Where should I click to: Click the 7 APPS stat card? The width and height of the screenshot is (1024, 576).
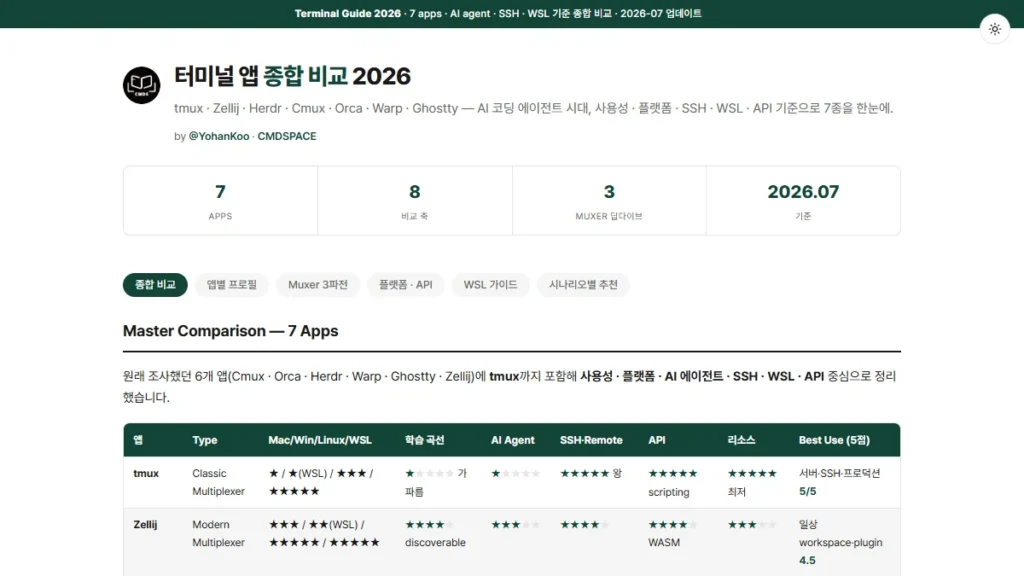[220, 200]
